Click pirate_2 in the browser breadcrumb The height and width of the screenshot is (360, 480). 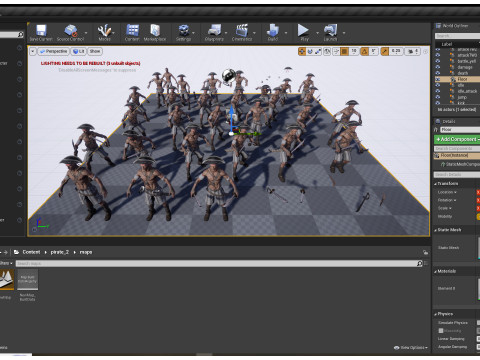[x=60, y=252]
